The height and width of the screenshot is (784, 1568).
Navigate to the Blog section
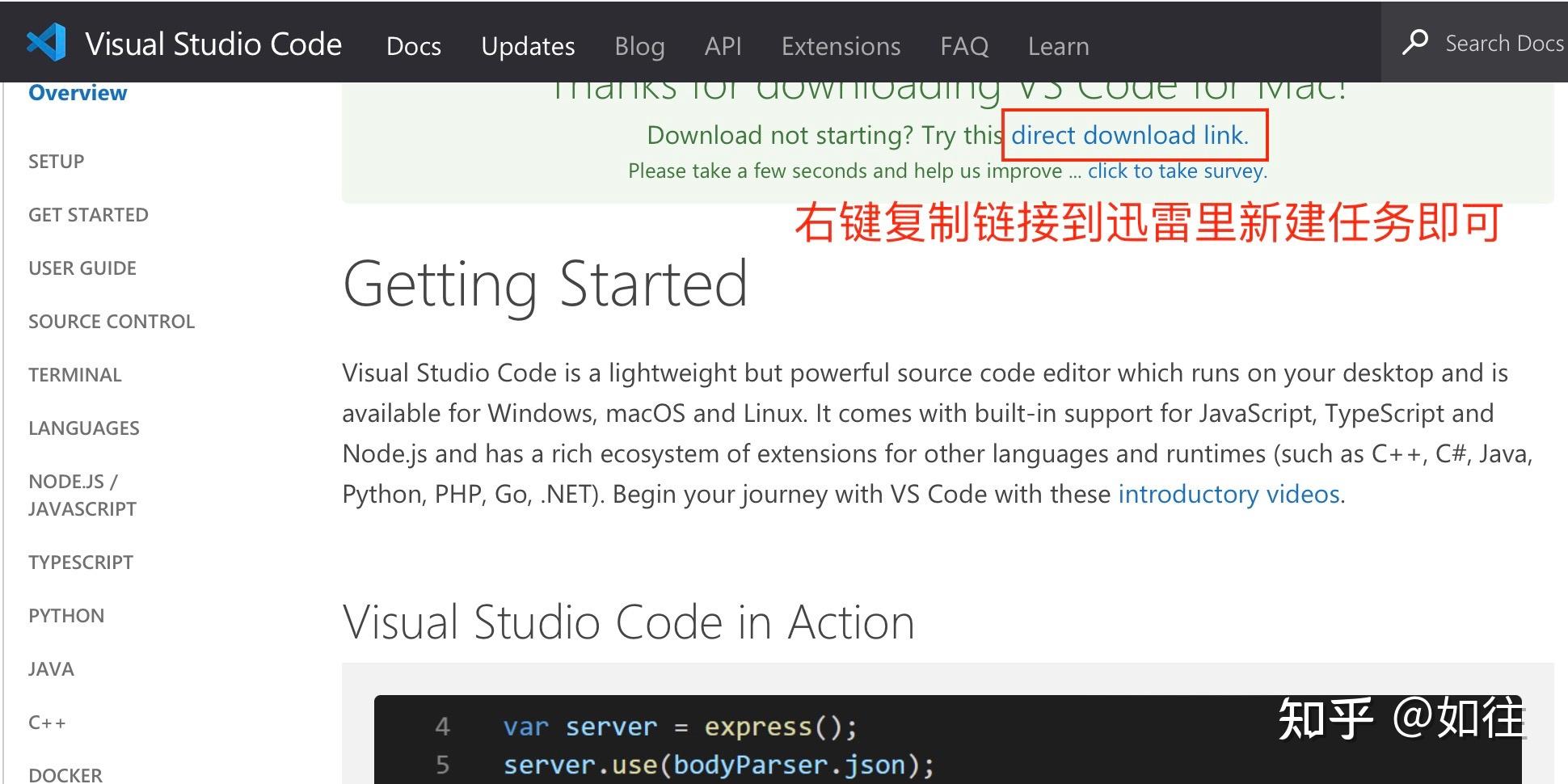point(639,46)
